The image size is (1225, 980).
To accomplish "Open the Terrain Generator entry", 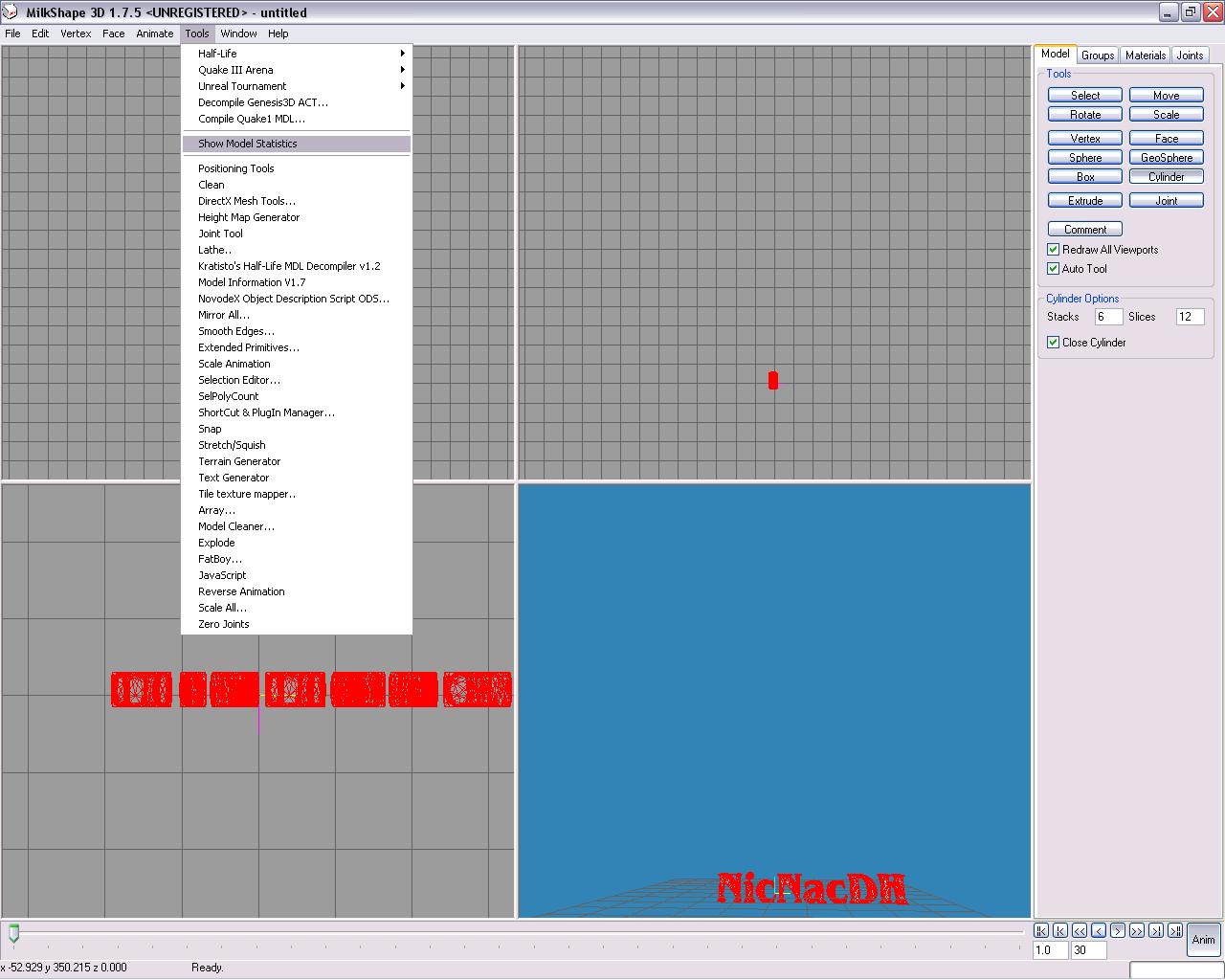I will (297, 461).
